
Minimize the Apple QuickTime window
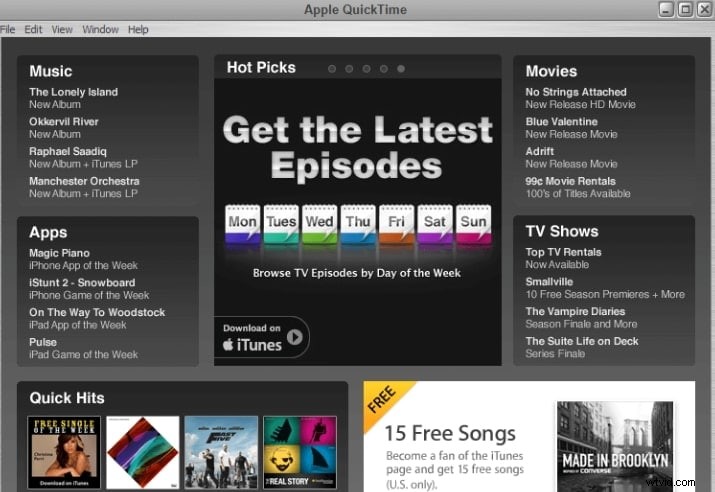coord(666,9)
